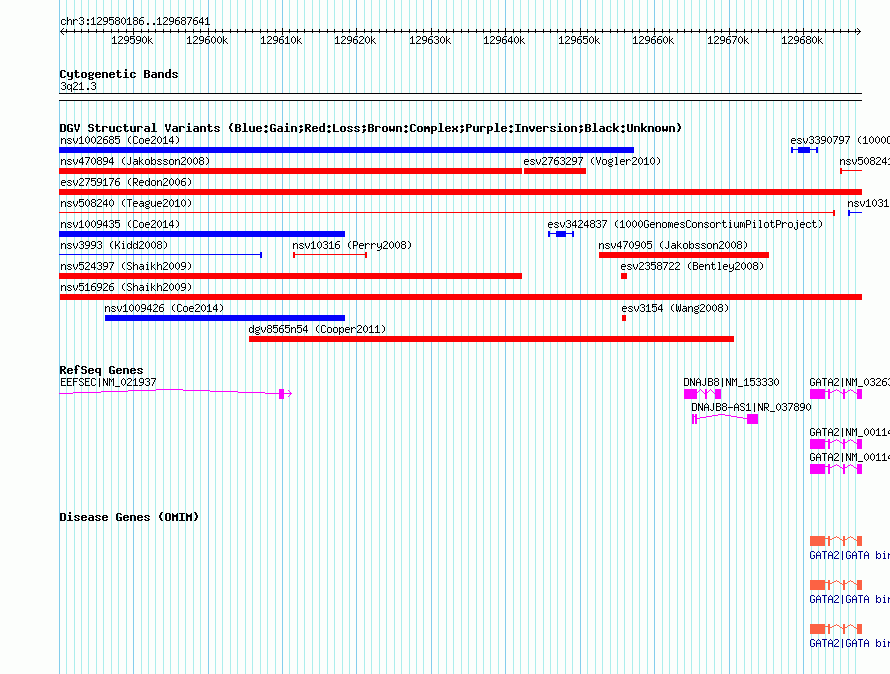Click the 'esv2763297 (Vogler2010)' text label

coord(592,161)
